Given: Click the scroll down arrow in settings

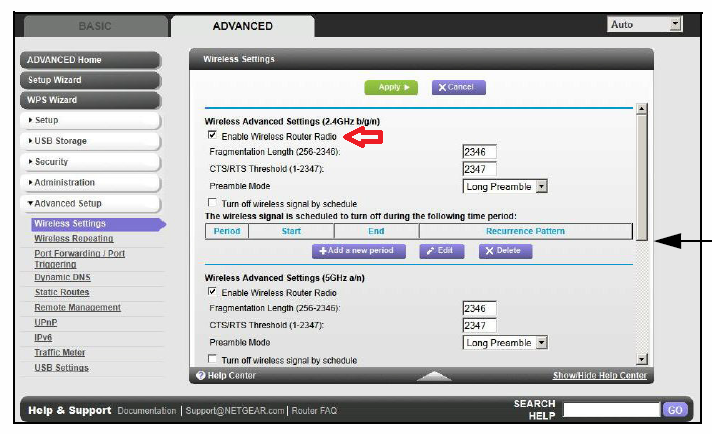Looking at the screenshot, I should 641,358.
